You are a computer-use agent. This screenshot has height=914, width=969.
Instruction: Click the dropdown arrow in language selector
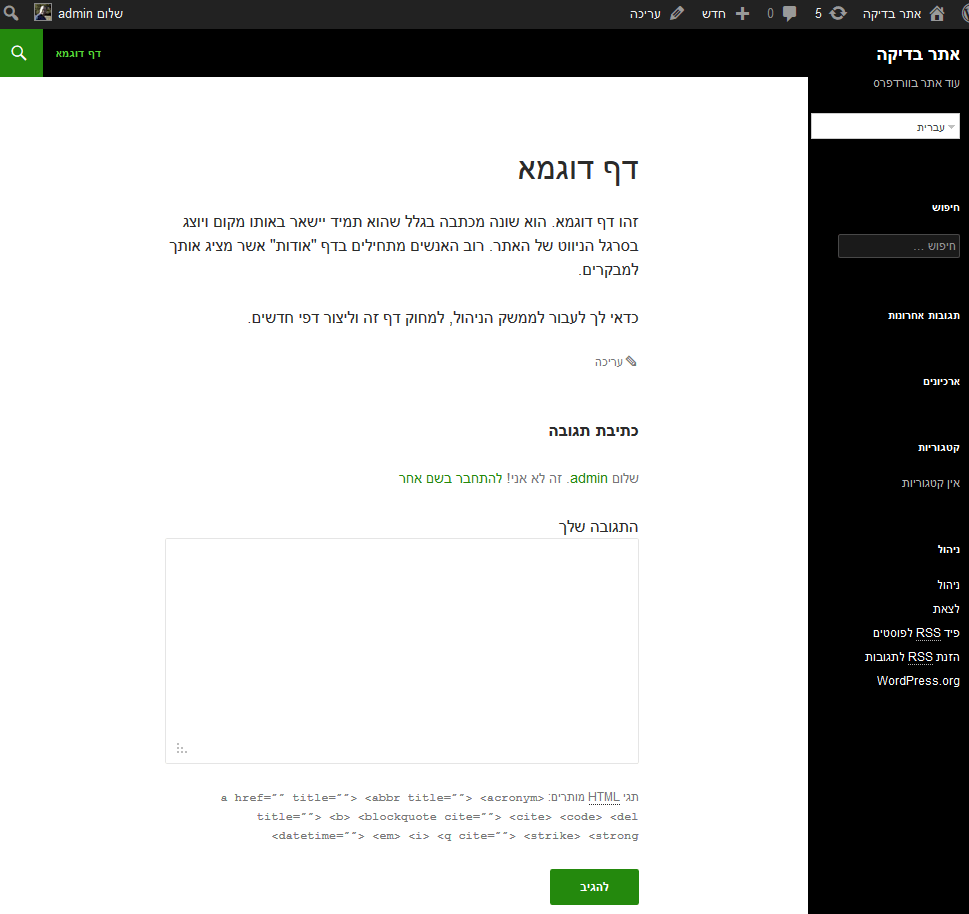[952, 127]
